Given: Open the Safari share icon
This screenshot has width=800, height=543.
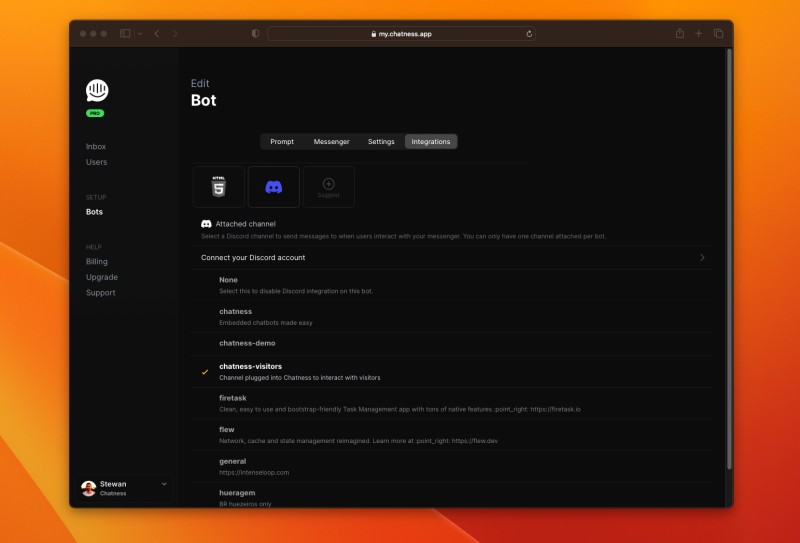Looking at the screenshot, I should pyautogui.click(x=680, y=33).
